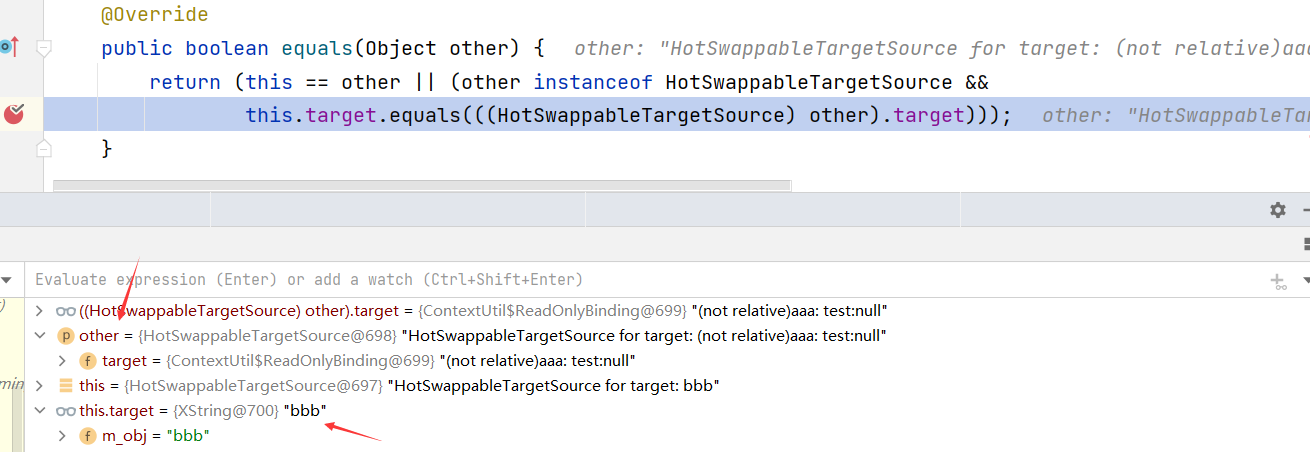Click glasses icon of 'this.target' watch
Viewport: 1310px width, 452px height.
click(66, 411)
